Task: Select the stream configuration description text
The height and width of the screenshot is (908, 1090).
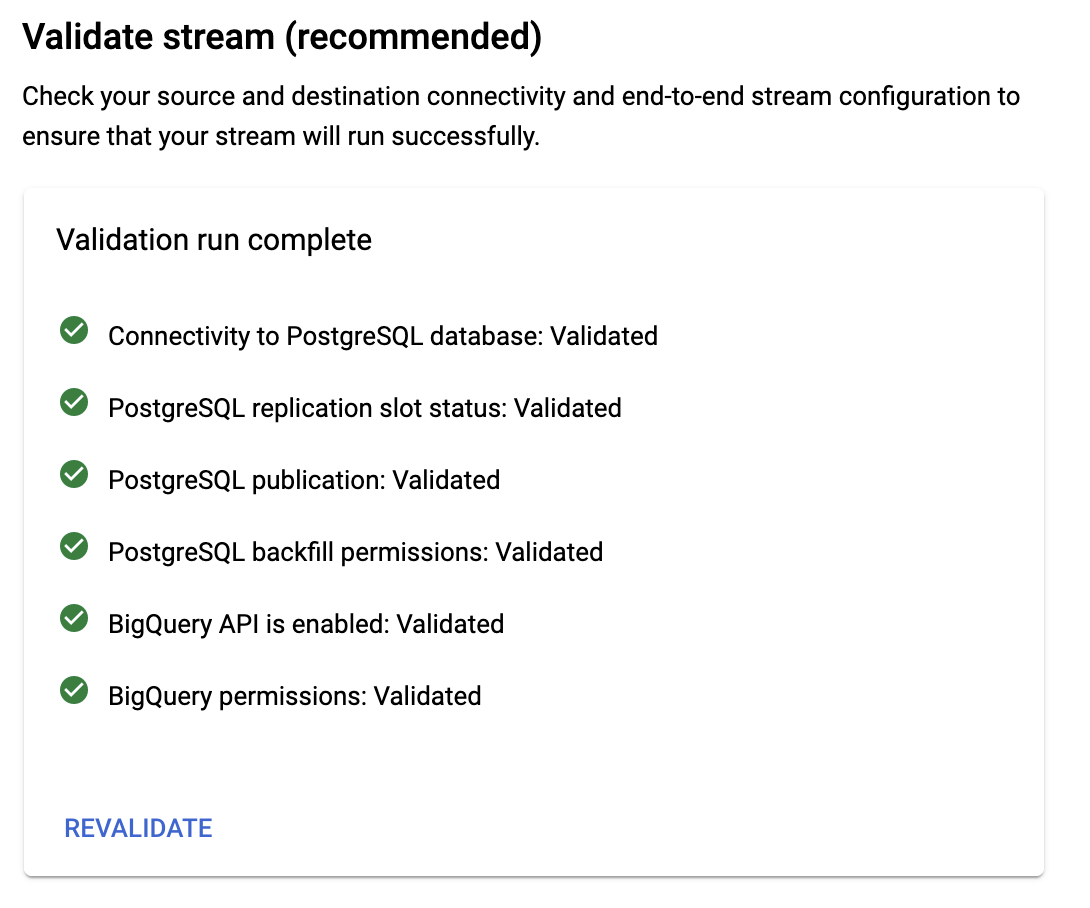Action: coord(520,115)
